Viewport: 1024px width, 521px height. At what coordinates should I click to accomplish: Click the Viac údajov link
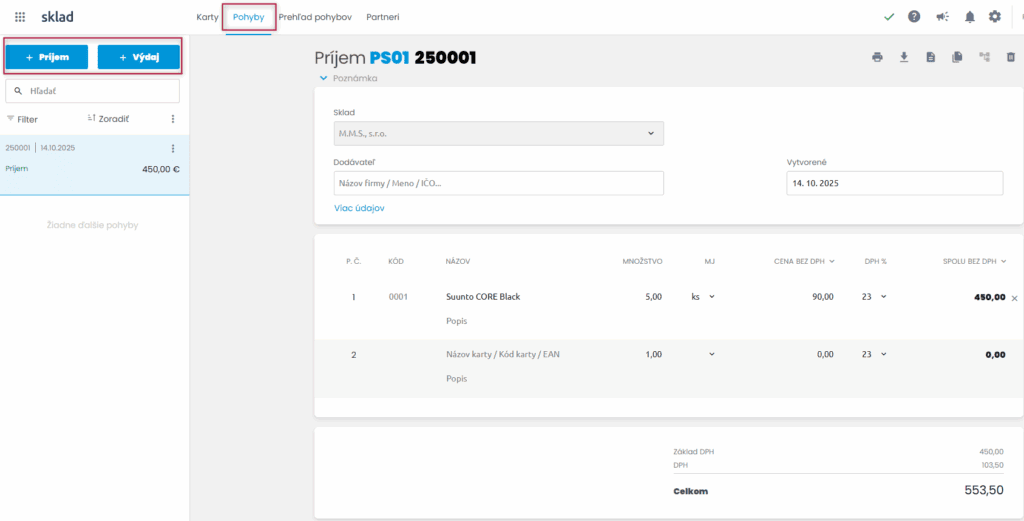(359, 208)
